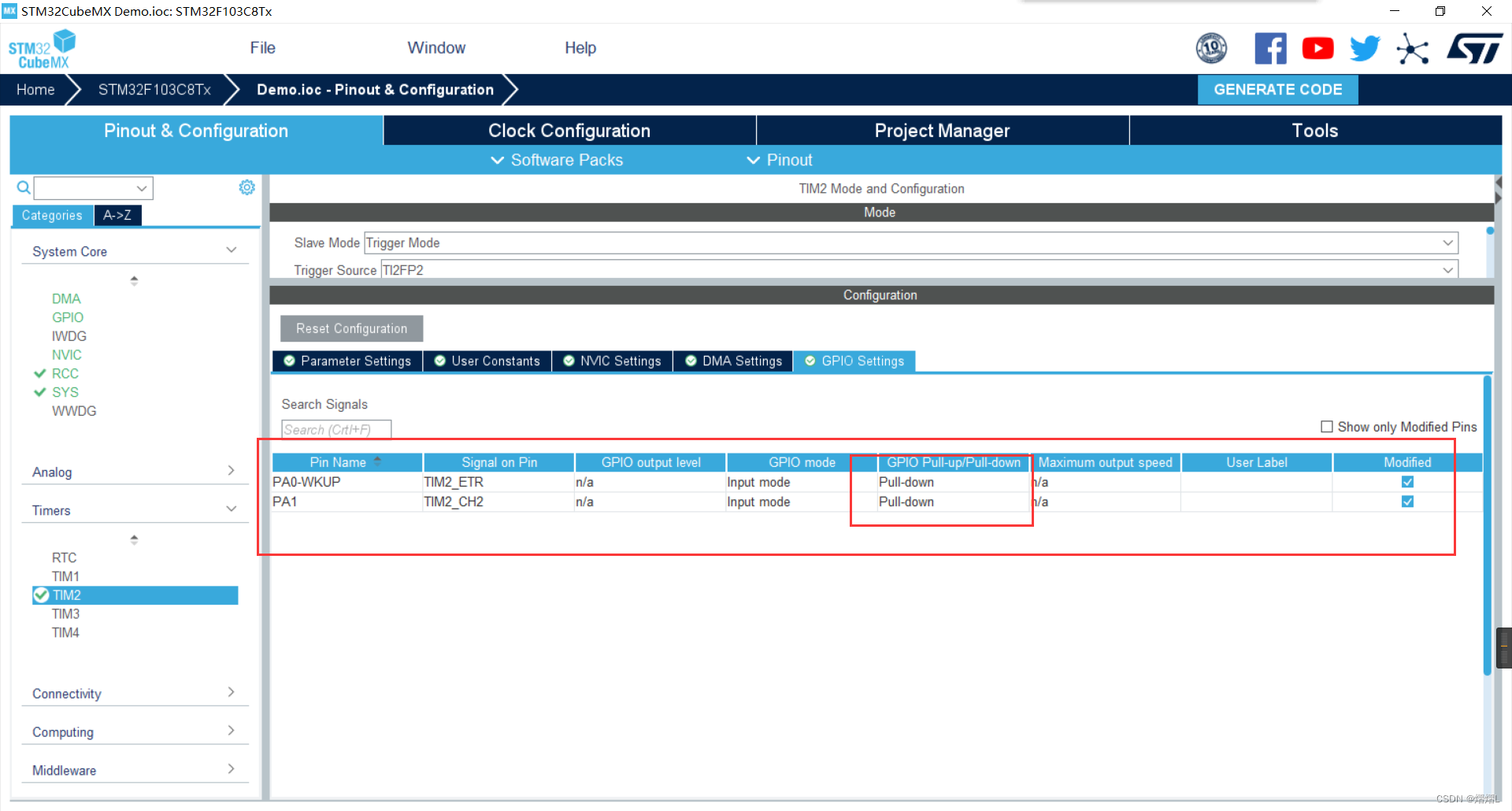The image size is (1512, 811).
Task: Click the SYS green checkmark icon
Action: click(40, 392)
